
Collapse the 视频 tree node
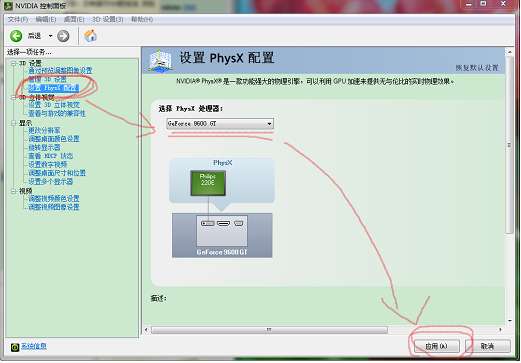(x=13, y=191)
